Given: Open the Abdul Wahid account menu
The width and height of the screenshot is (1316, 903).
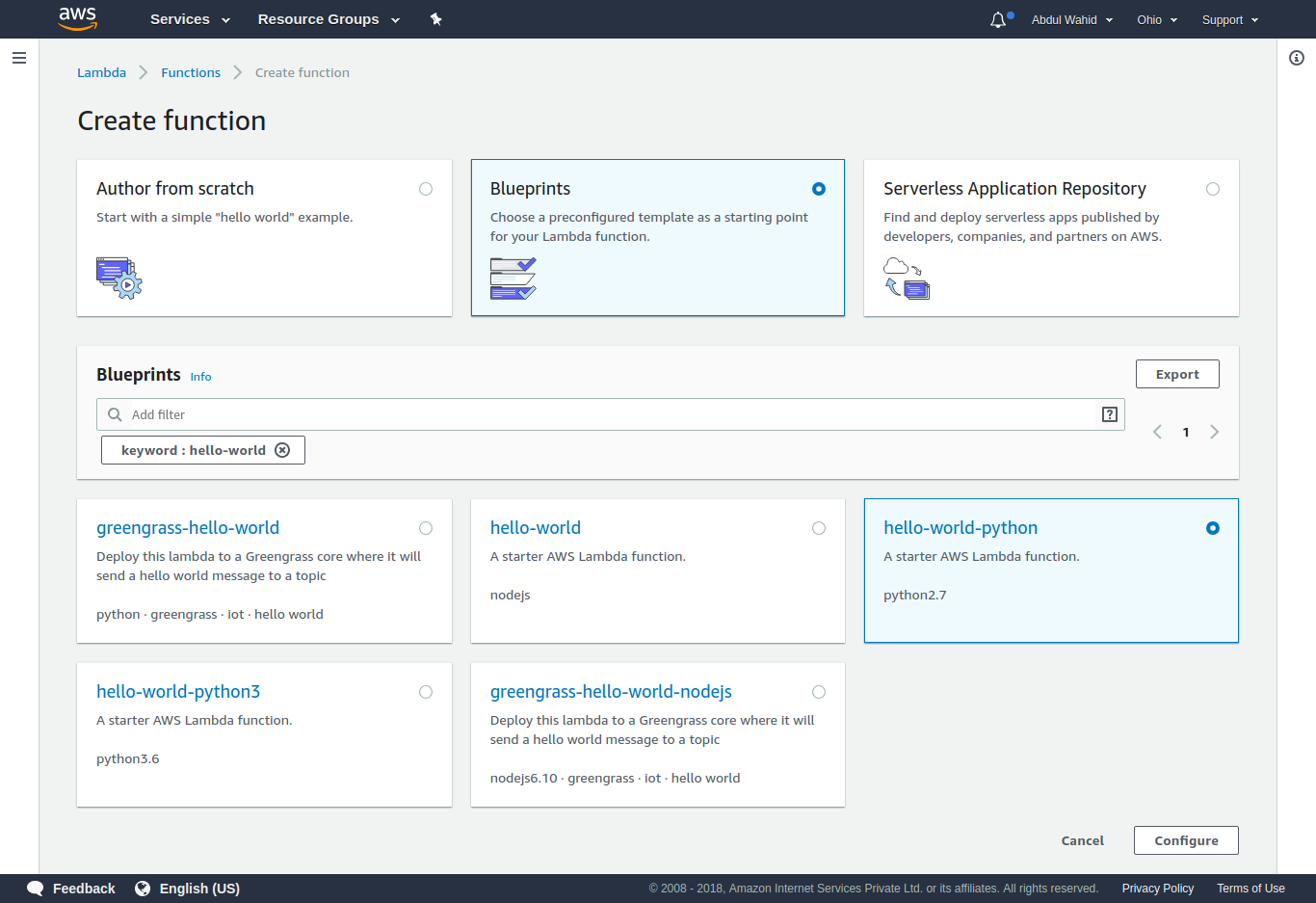Looking at the screenshot, I should tap(1072, 20).
